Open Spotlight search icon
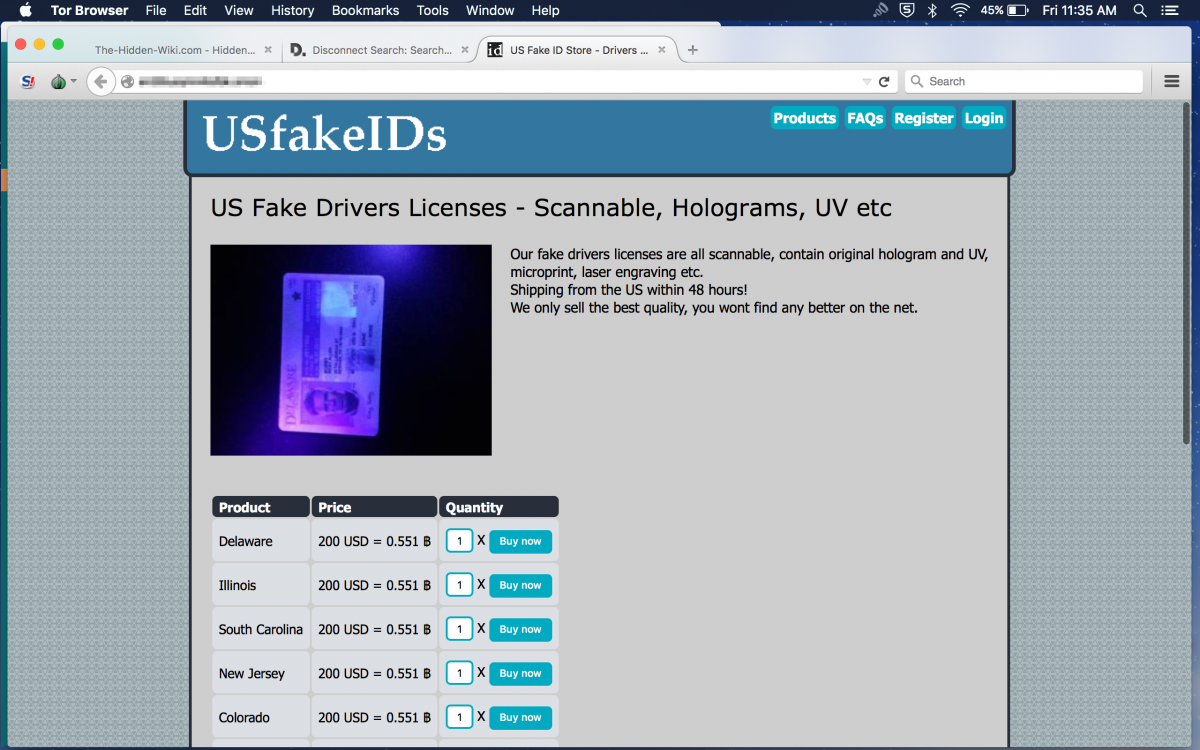This screenshot has width=1200, height=750. click(1140, 10)
